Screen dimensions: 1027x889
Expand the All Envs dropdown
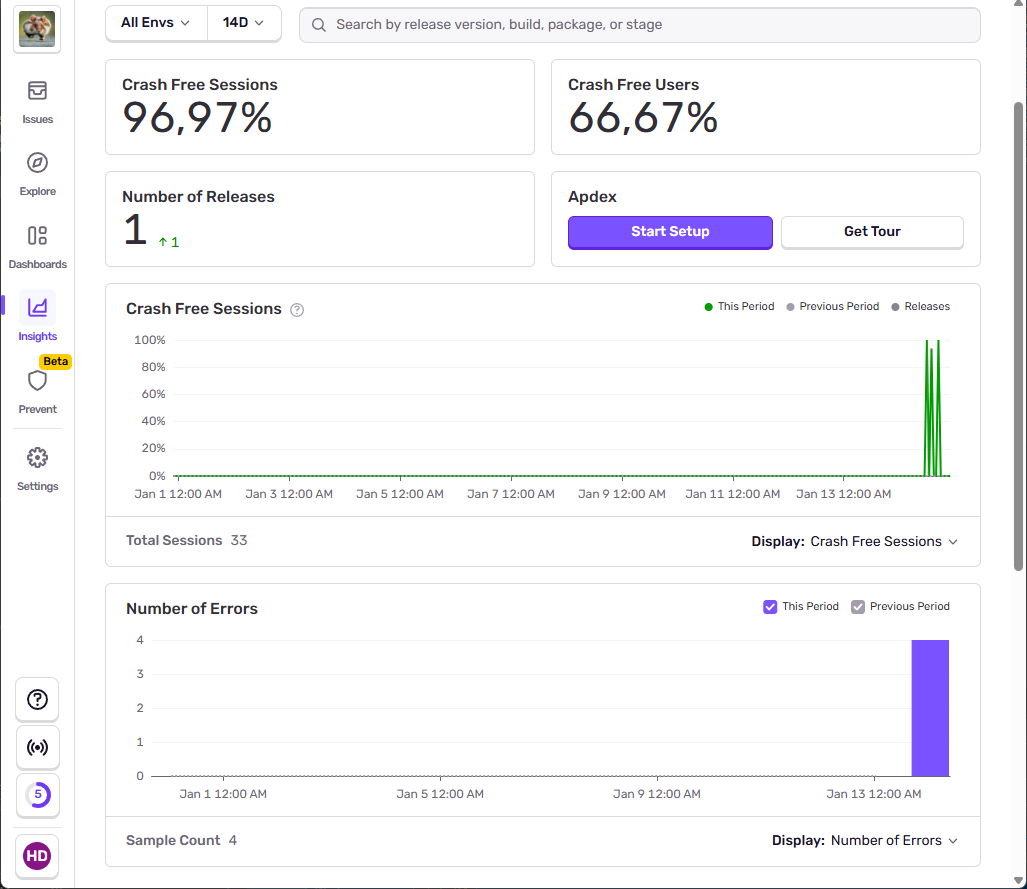click(x=156, y=23)
